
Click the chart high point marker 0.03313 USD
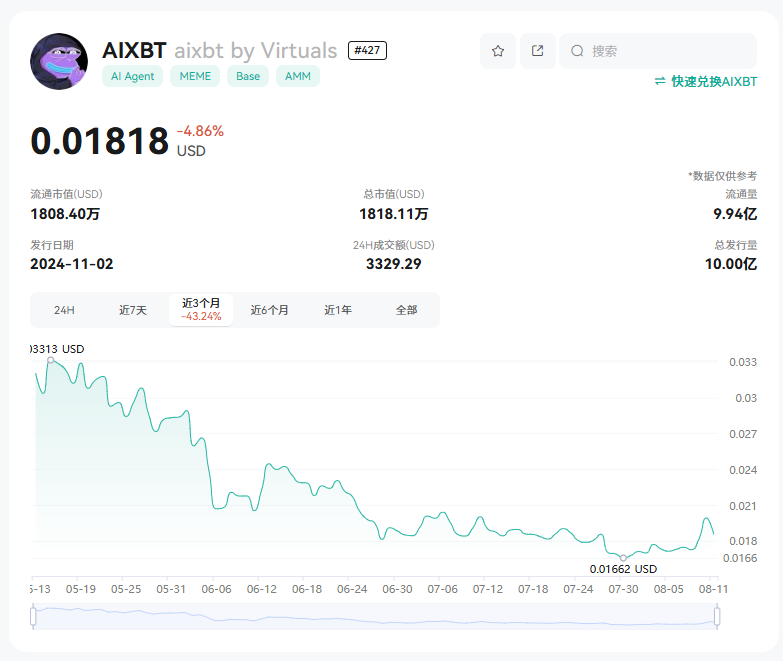click(50, 360)
